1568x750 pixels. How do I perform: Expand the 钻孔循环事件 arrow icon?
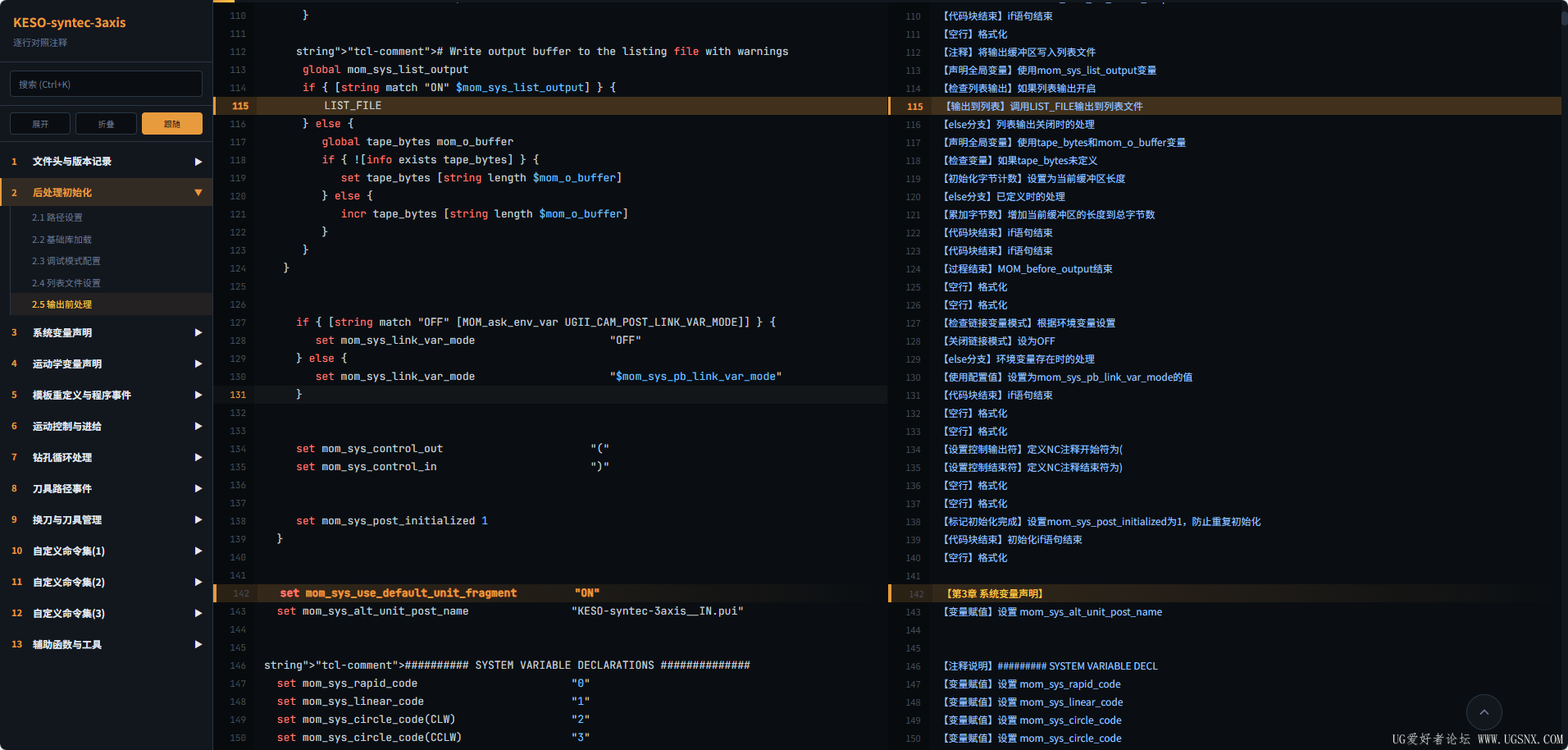(198, 458)
